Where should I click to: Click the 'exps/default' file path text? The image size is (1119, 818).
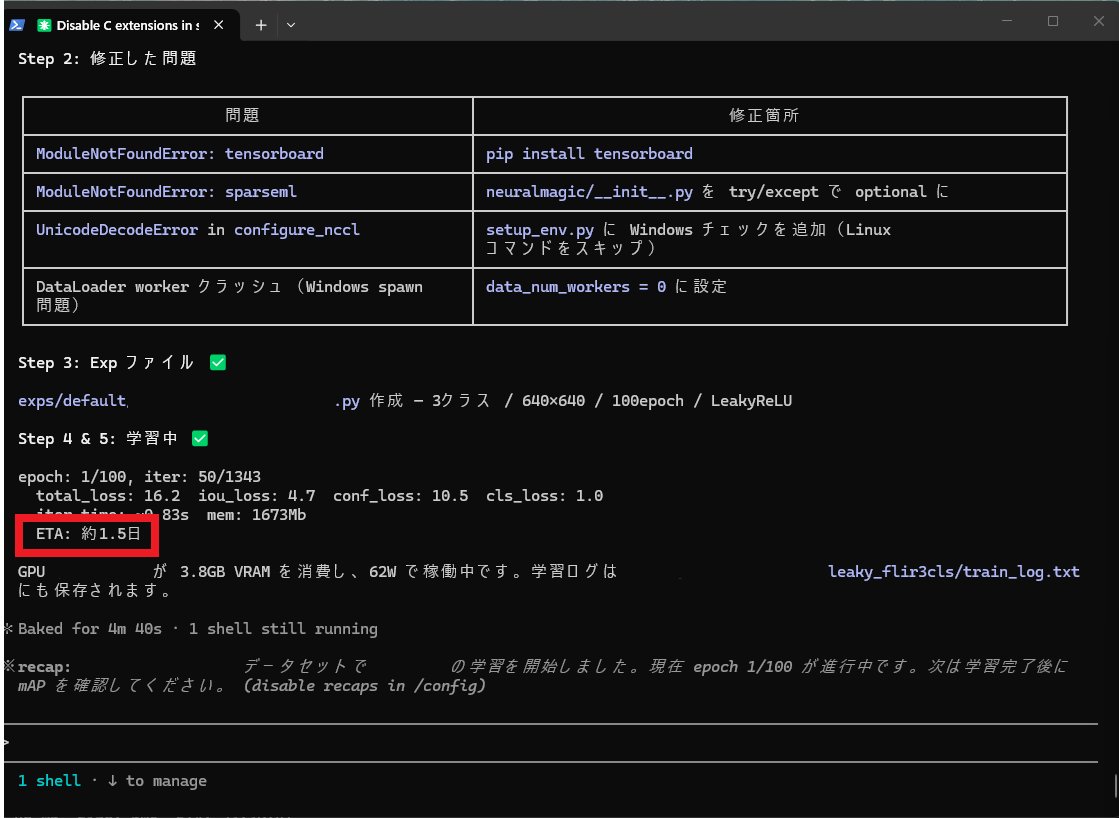tap(72, 400)
